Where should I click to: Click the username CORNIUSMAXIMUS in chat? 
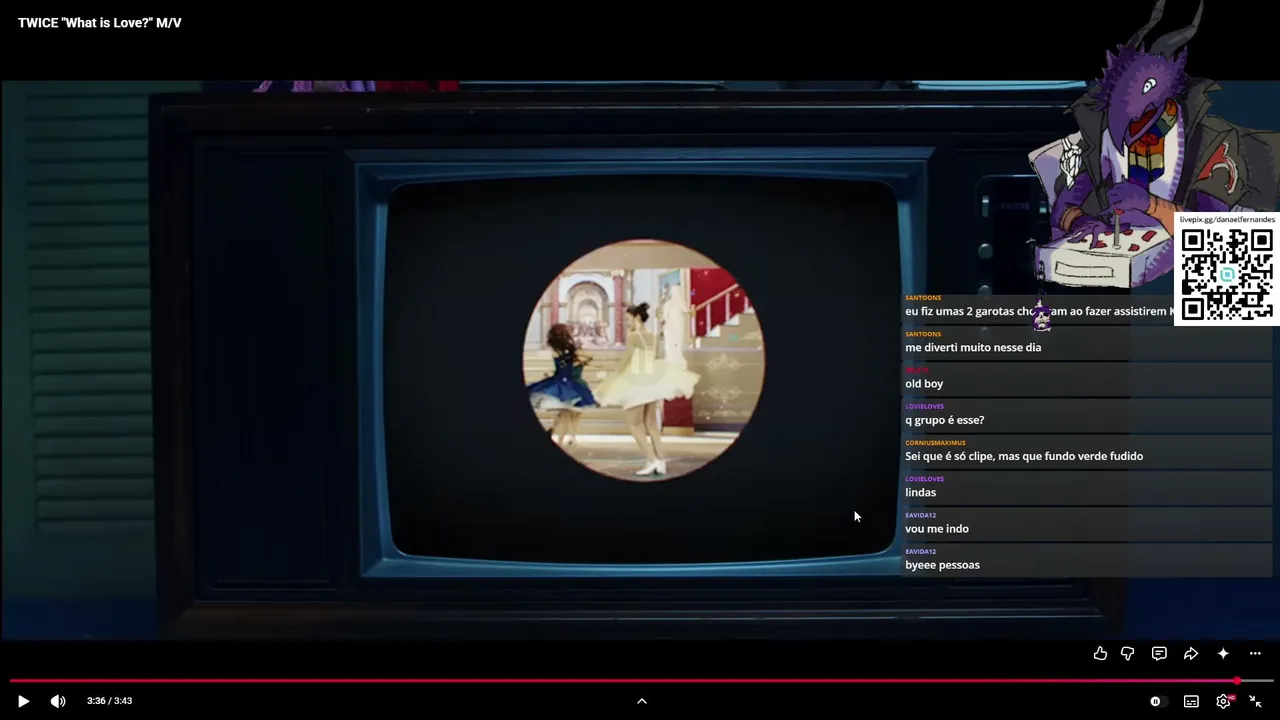click(935, 443)
